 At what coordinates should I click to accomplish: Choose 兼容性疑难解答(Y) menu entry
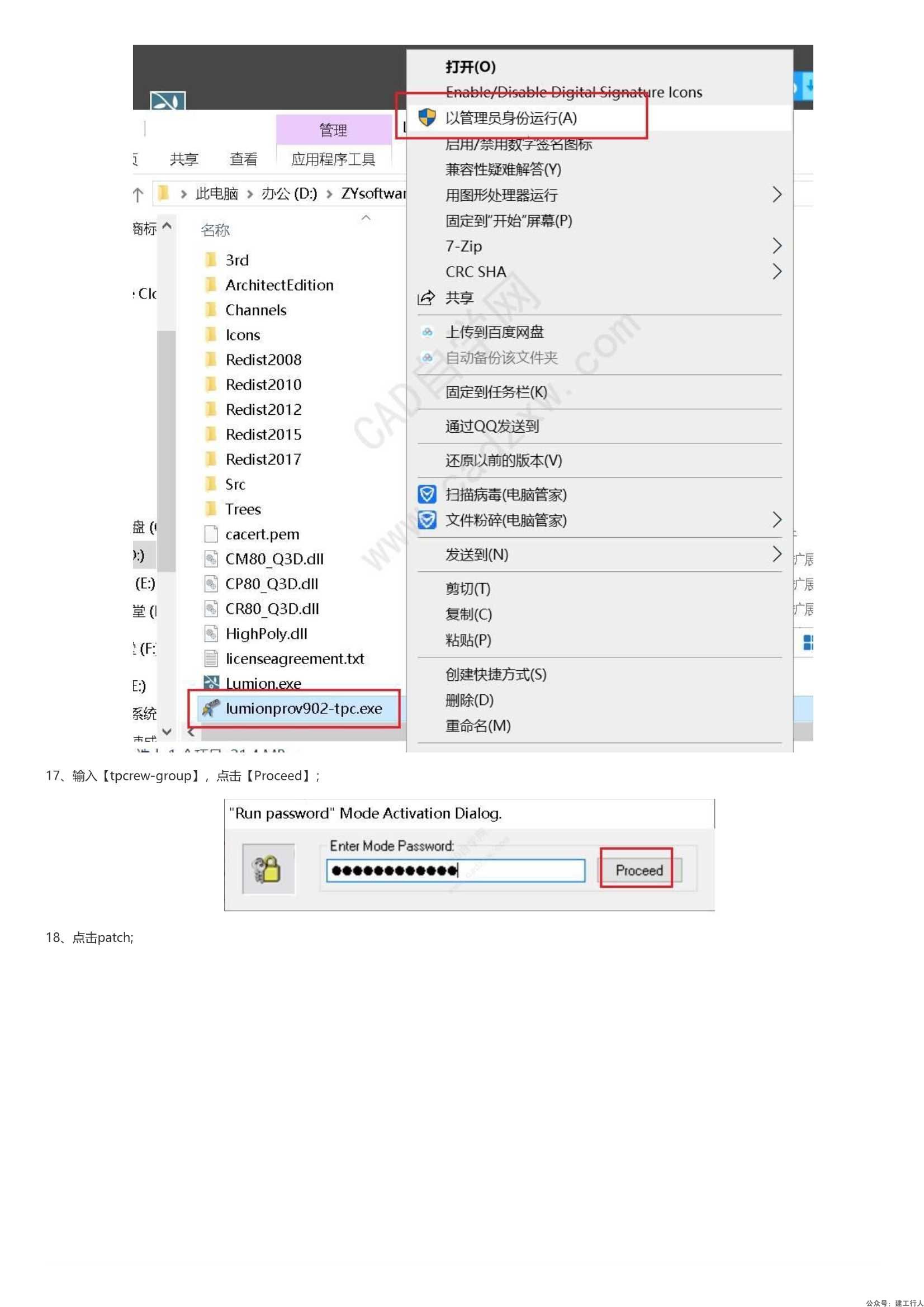(503, 169)
